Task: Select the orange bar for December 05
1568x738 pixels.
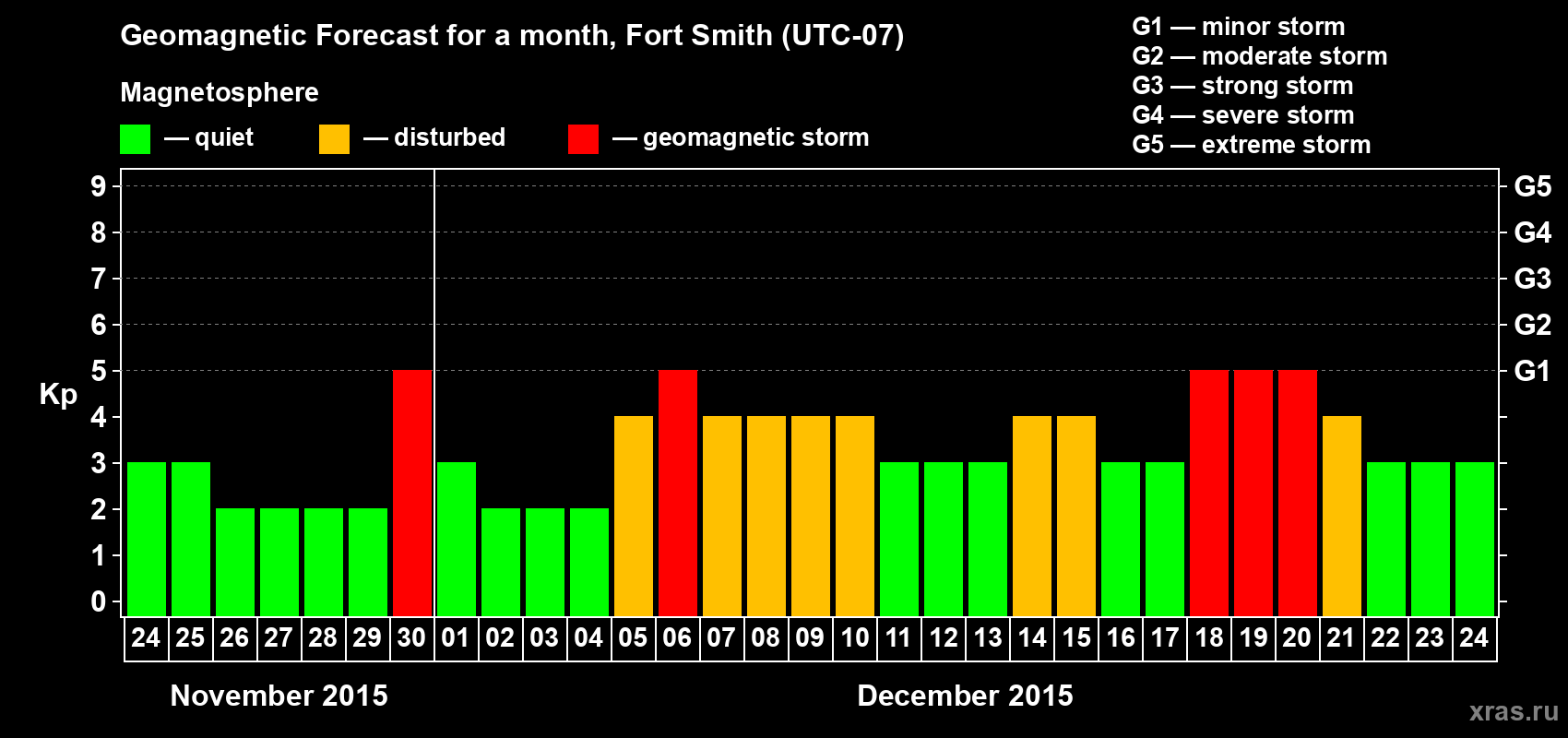Action: pyautogui.click(x=634, y=517)
